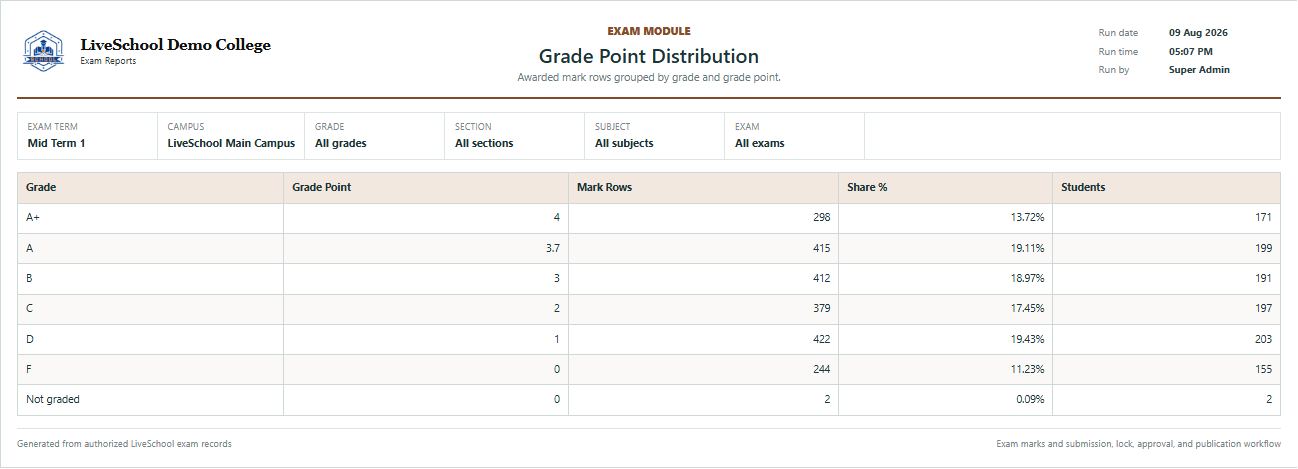
Task: Click the All grades filter value
Action: click(x=341, y=143)
